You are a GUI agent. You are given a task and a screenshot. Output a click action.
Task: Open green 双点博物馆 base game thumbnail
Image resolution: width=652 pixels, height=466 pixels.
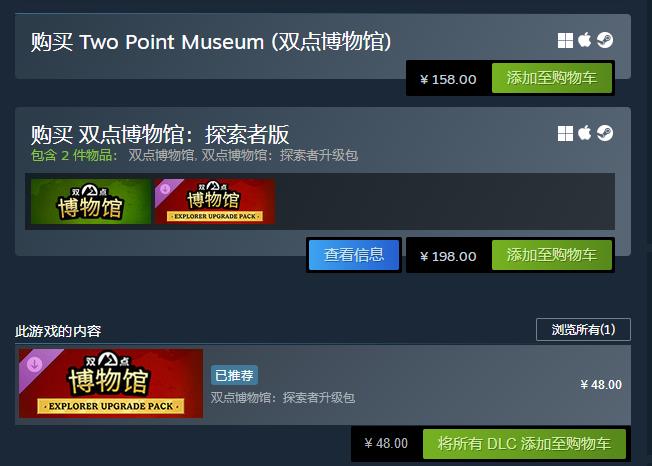coord(91,202)
